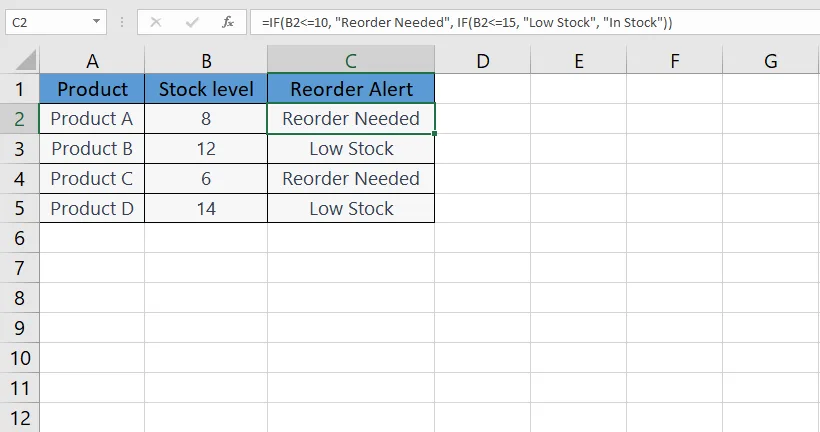The image size is (820, 432).
Task: Select row 4 header
Action: tap(19, 179)
